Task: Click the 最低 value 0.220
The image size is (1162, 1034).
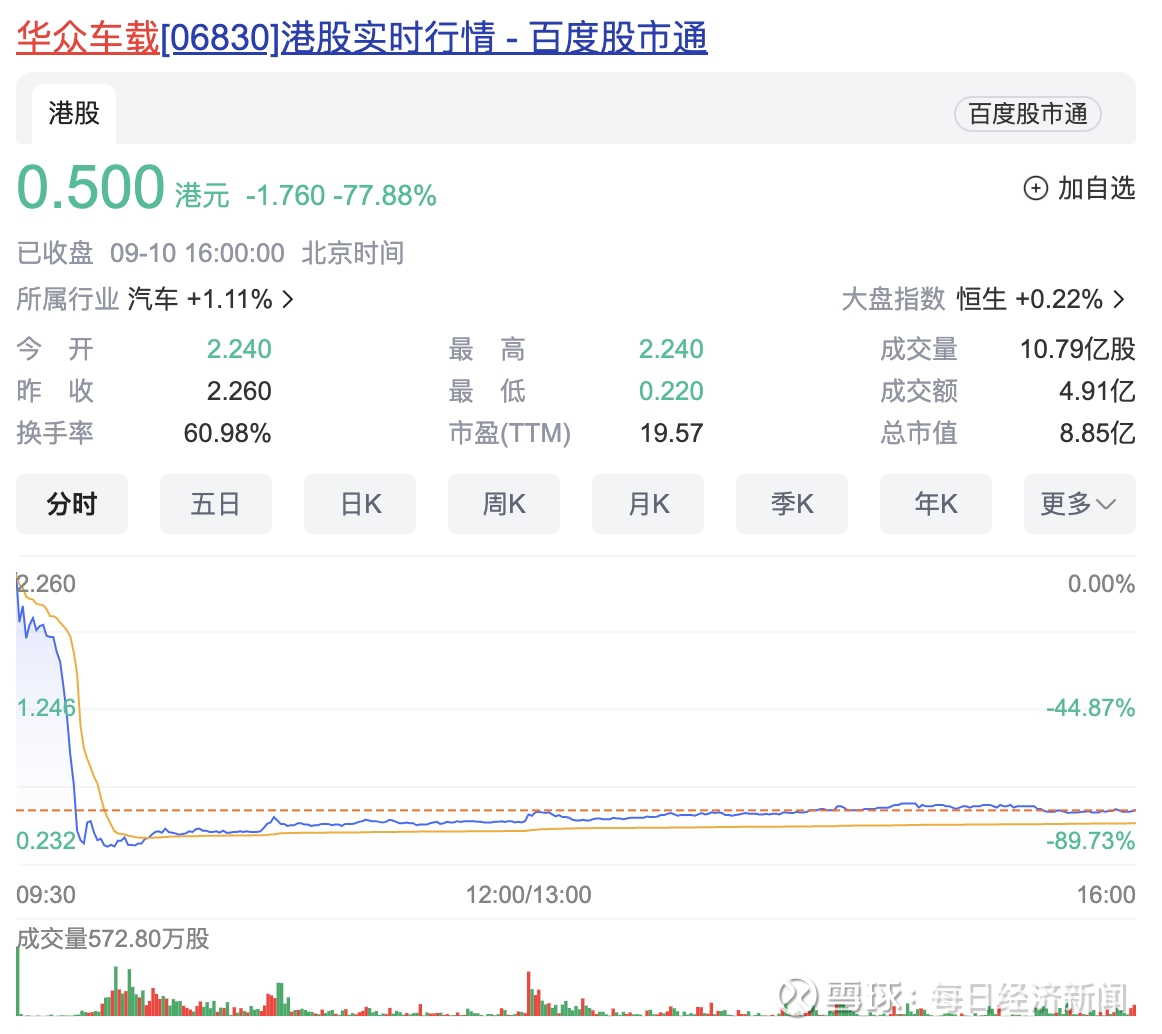Action: tap(671, 391)
